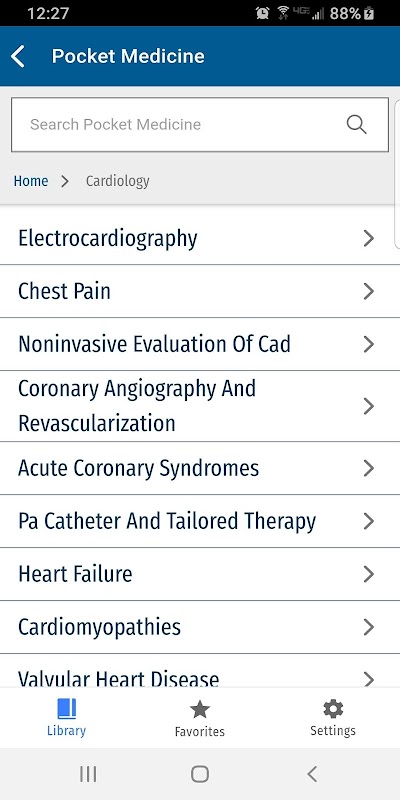Open Acute Coronary Syndromes topic
The height and width of the screenshot is (800, 400).
point(200,468)
